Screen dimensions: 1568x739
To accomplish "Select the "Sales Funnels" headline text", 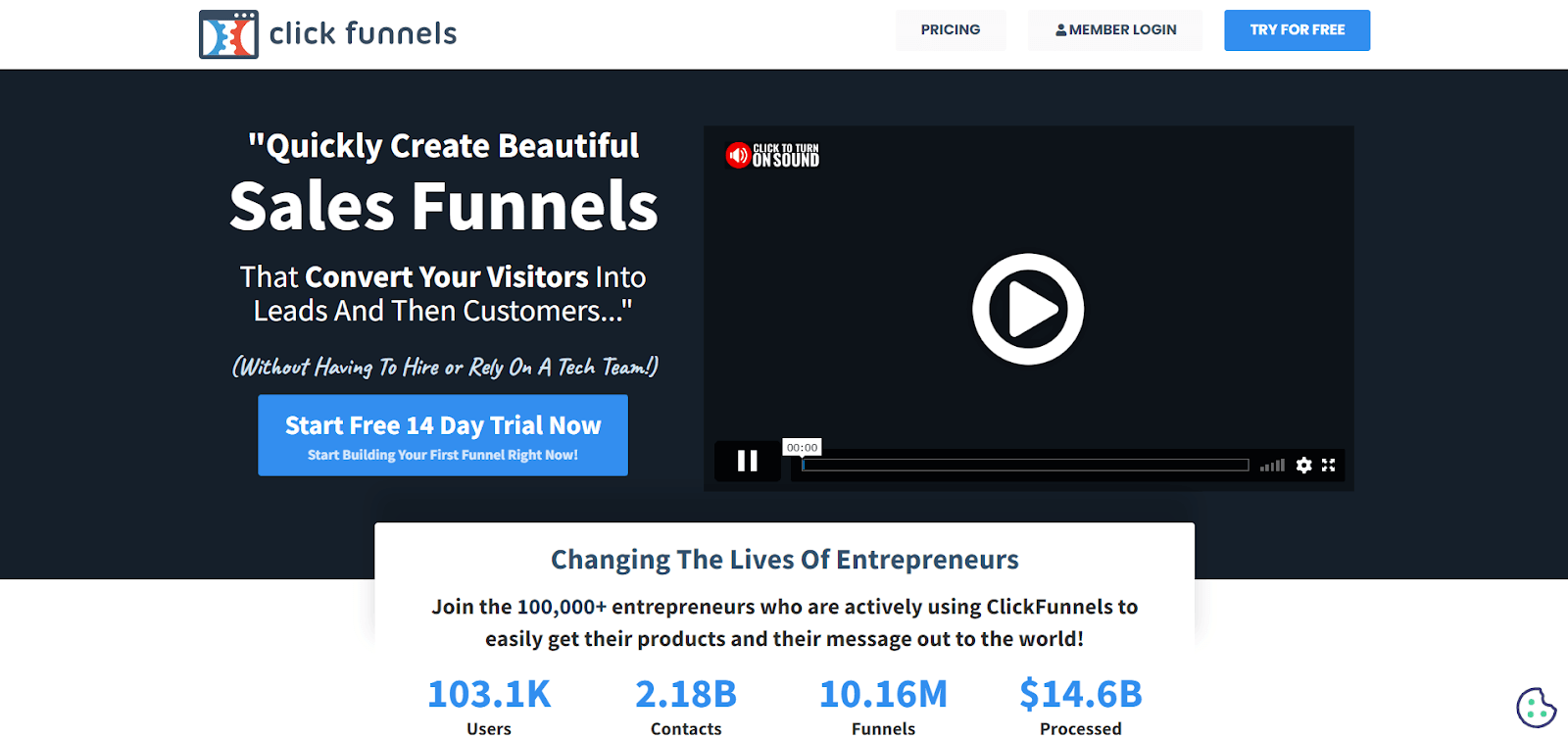I will point(444,206).
